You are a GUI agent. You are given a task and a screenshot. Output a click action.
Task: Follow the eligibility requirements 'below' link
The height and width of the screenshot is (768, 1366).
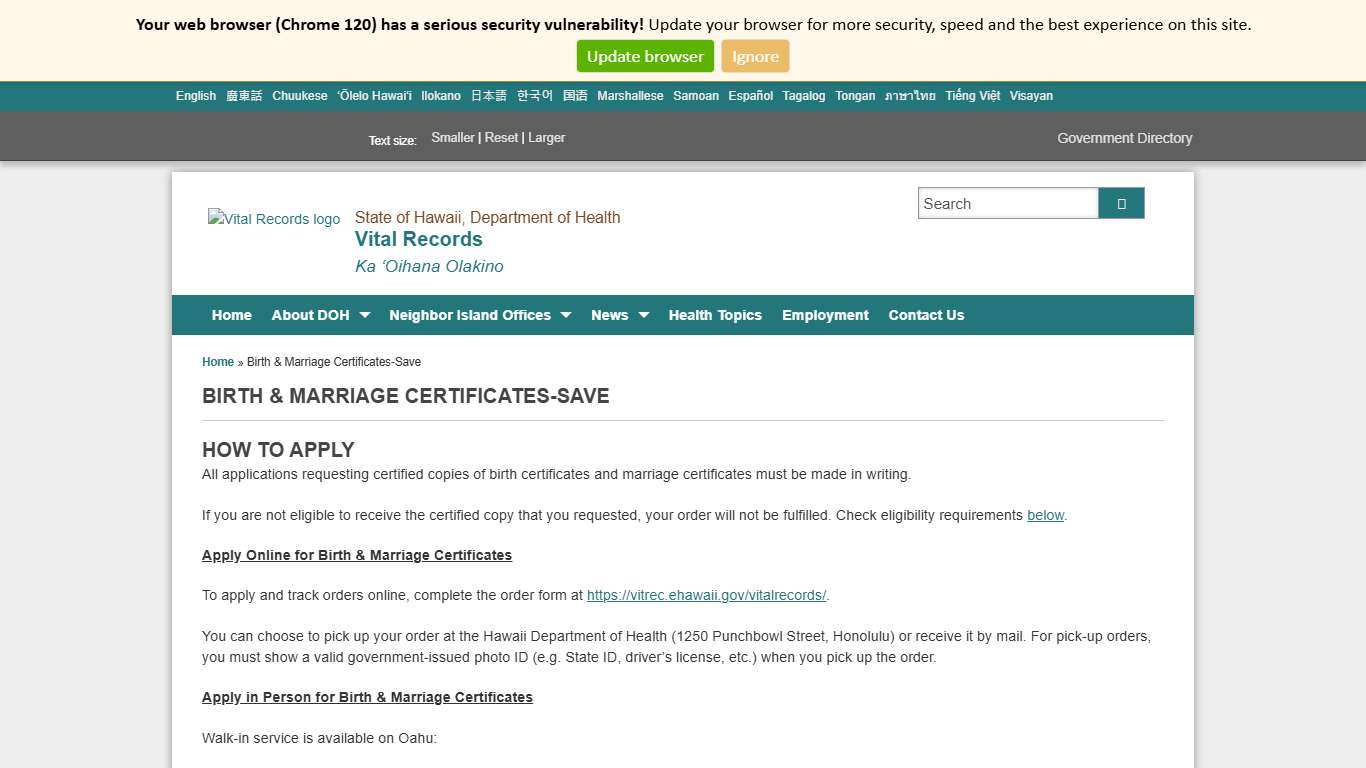click(x=1045, y=515)
